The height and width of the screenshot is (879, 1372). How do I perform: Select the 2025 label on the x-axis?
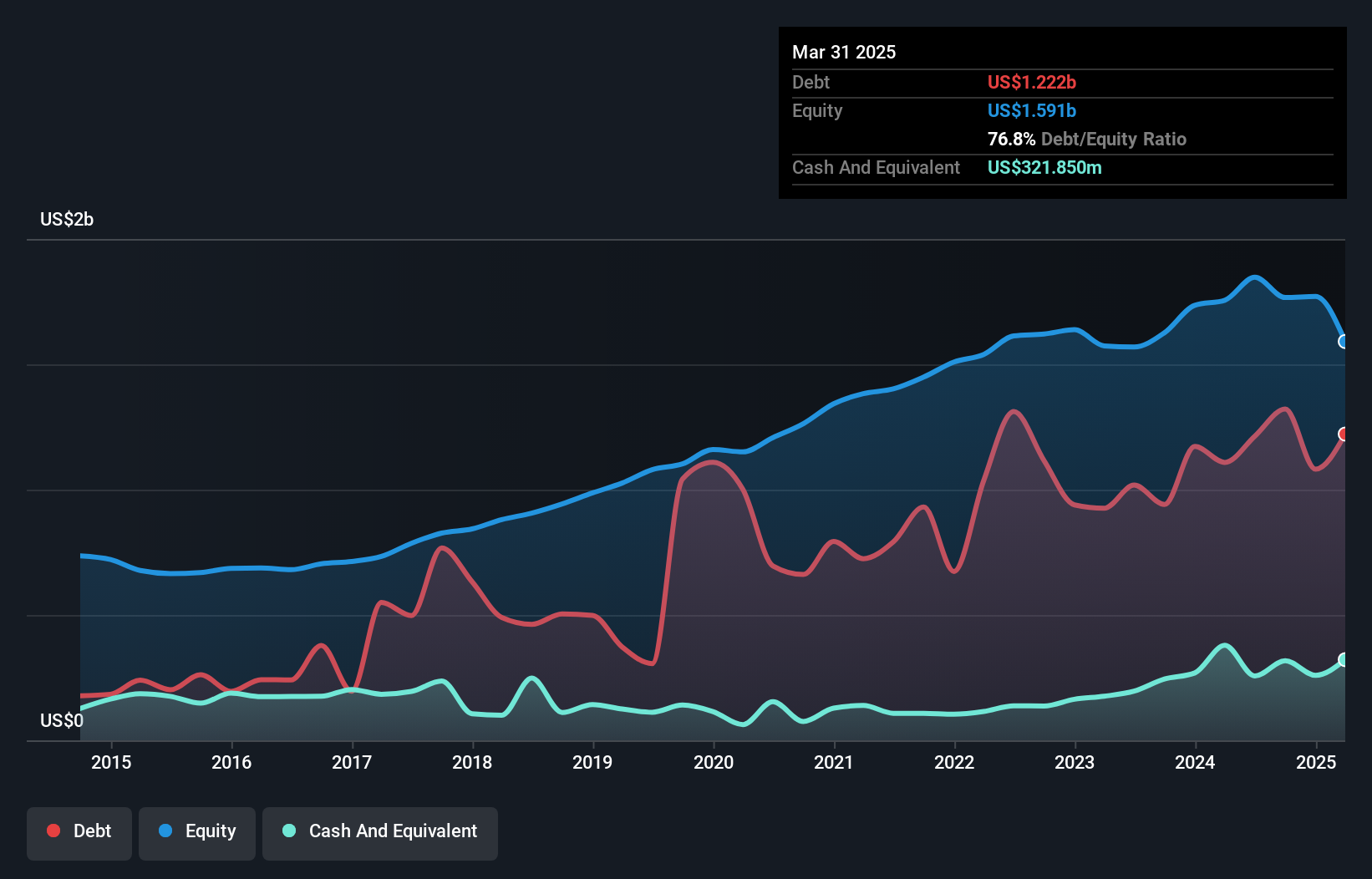[1316, 763]
